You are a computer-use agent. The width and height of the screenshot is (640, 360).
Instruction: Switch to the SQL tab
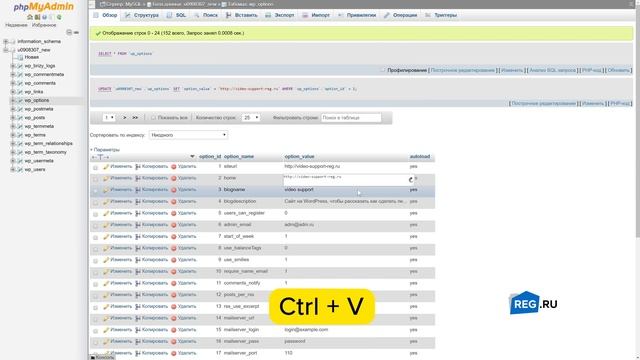[x=176, y=15]
